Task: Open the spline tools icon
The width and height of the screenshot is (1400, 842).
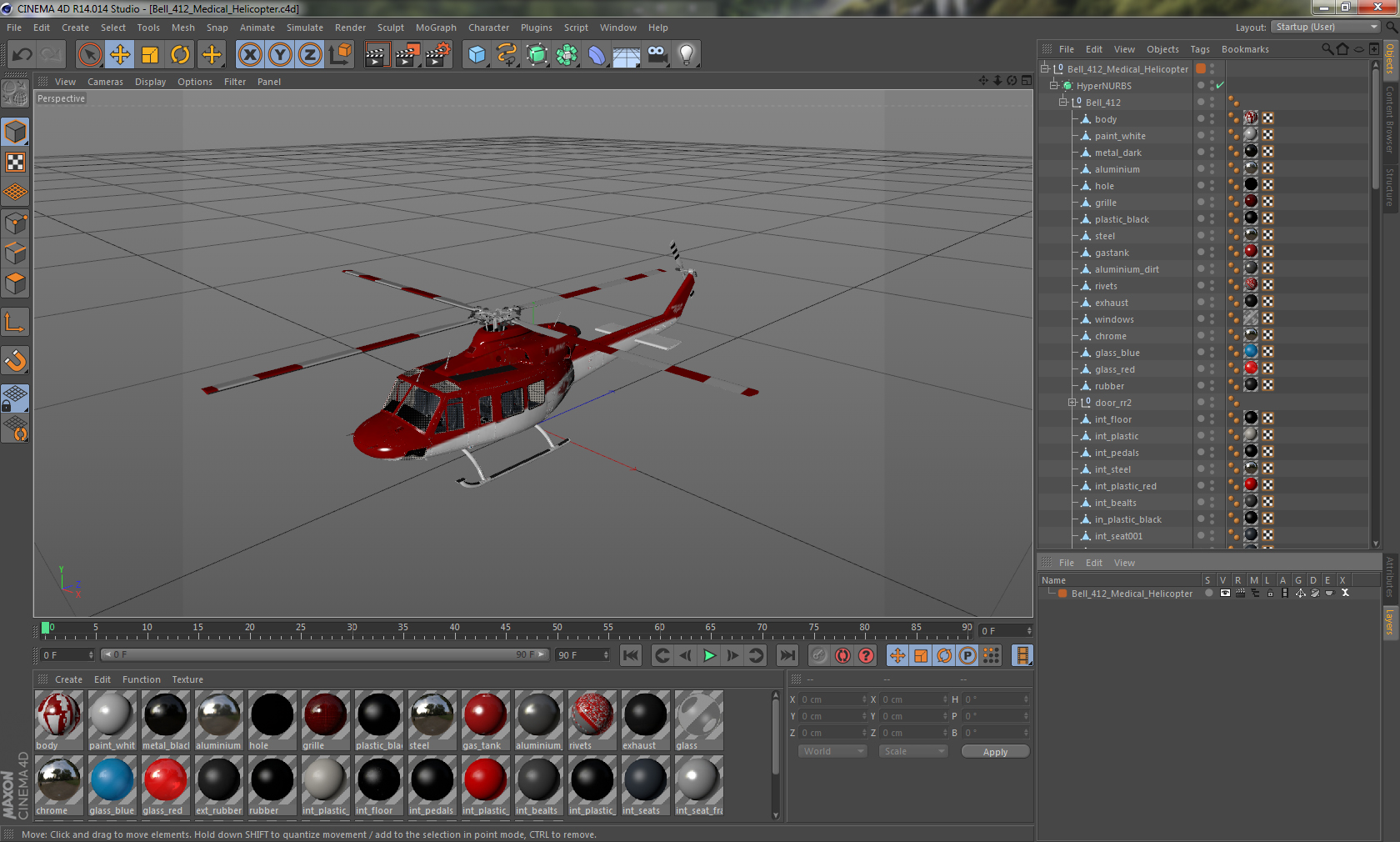Action: pyautogui.click(x=507, y=55)
